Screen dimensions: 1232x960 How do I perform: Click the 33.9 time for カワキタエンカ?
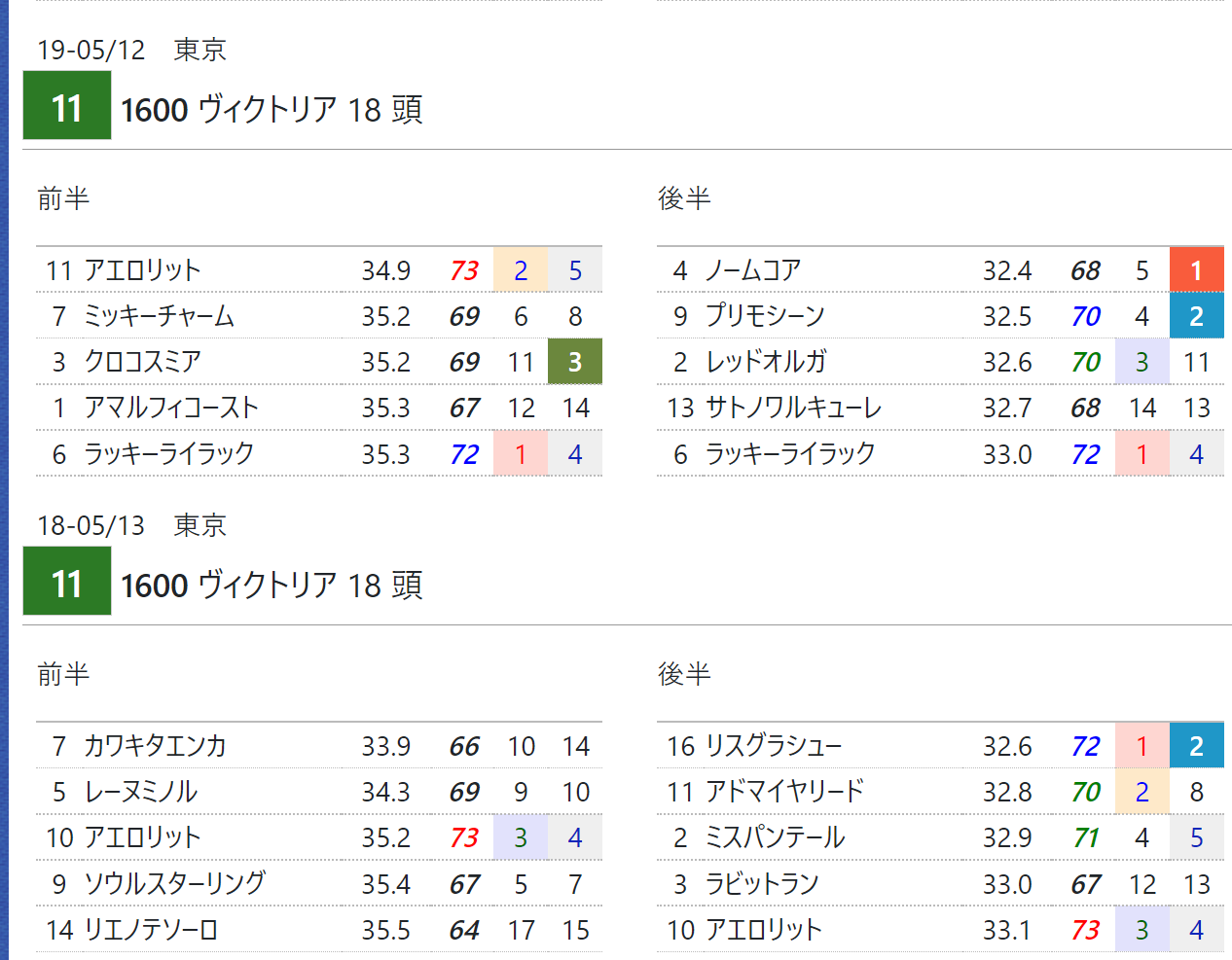[x=385, y=746]
